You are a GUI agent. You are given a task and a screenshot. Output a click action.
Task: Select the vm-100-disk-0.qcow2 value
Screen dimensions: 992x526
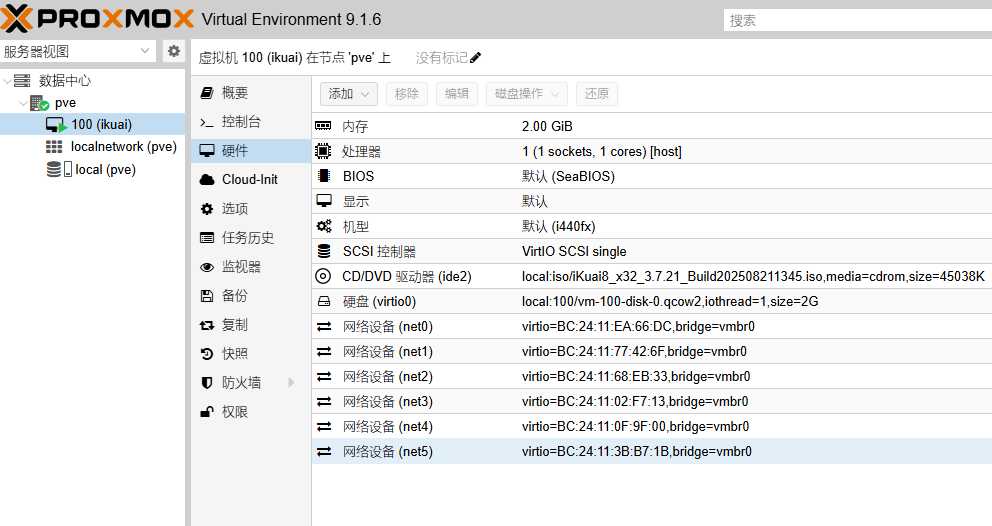670,301
